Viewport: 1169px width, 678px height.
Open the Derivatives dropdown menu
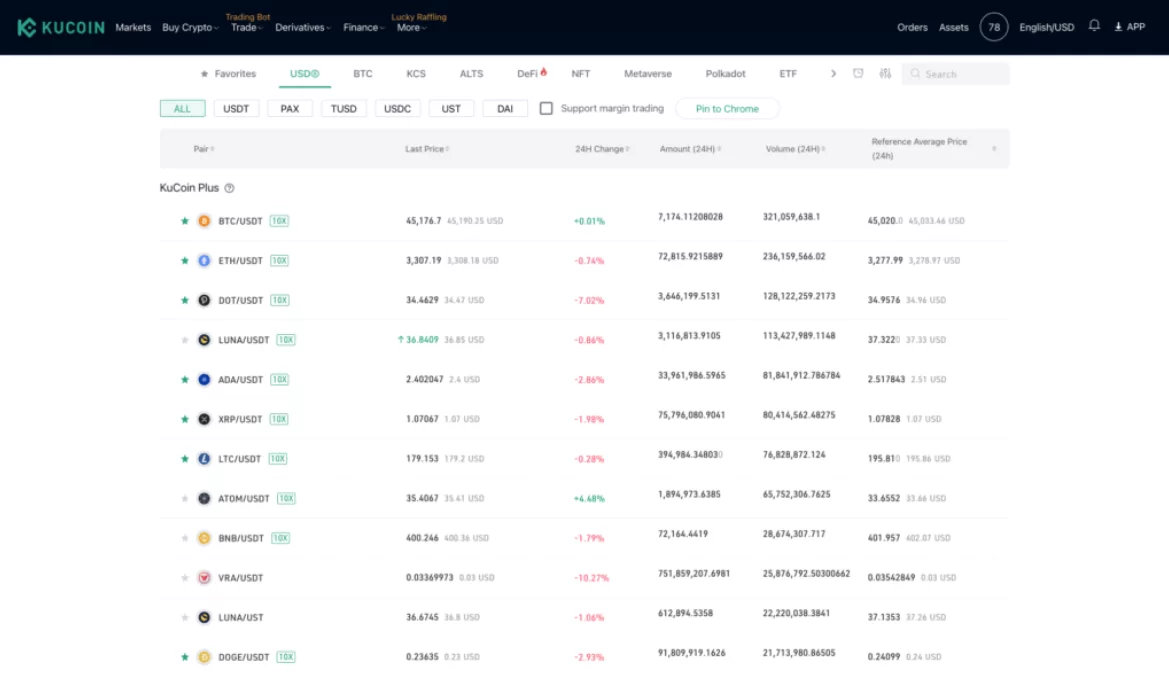pos(302,27)
